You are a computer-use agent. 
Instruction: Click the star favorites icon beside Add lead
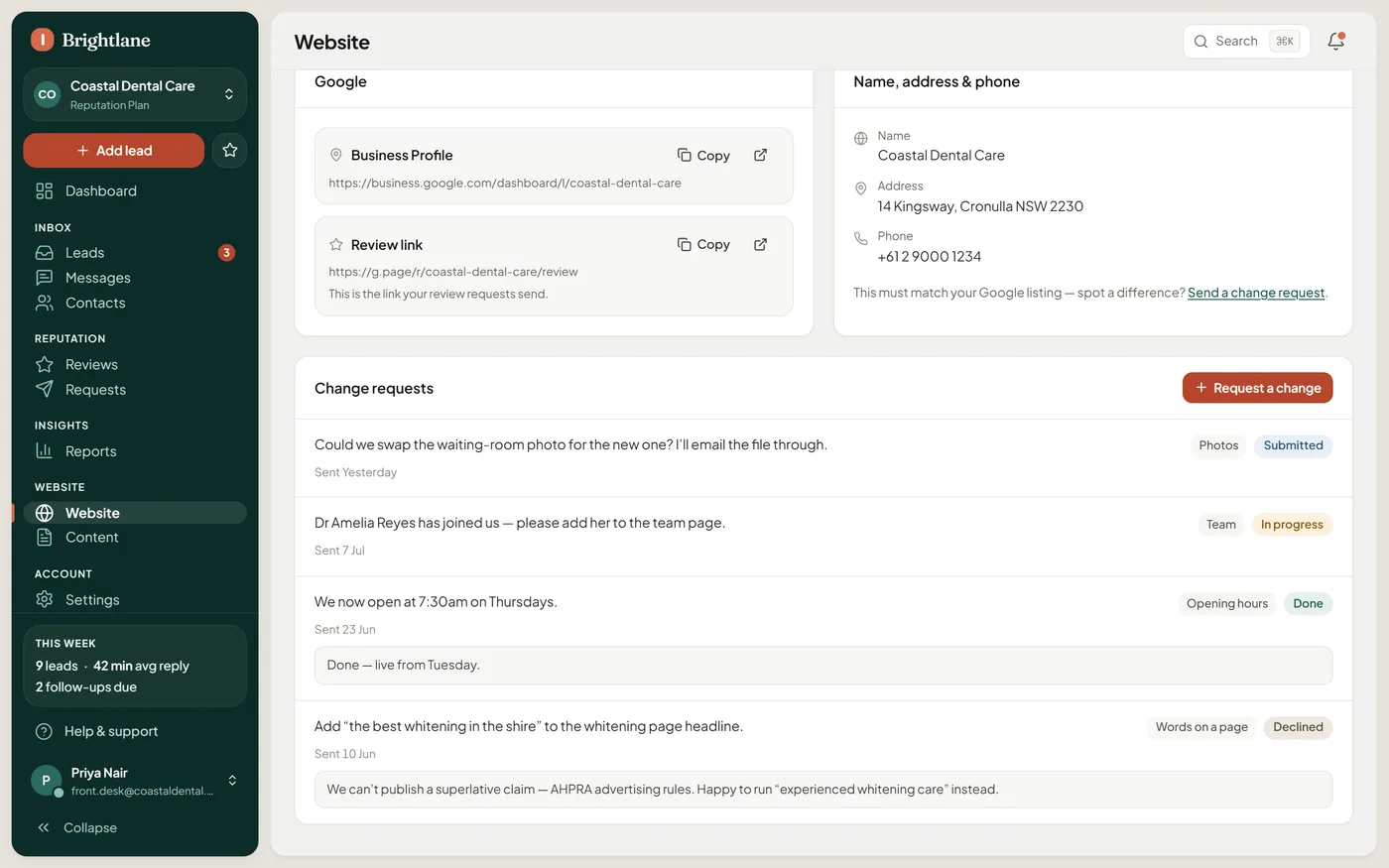(229, 150)
